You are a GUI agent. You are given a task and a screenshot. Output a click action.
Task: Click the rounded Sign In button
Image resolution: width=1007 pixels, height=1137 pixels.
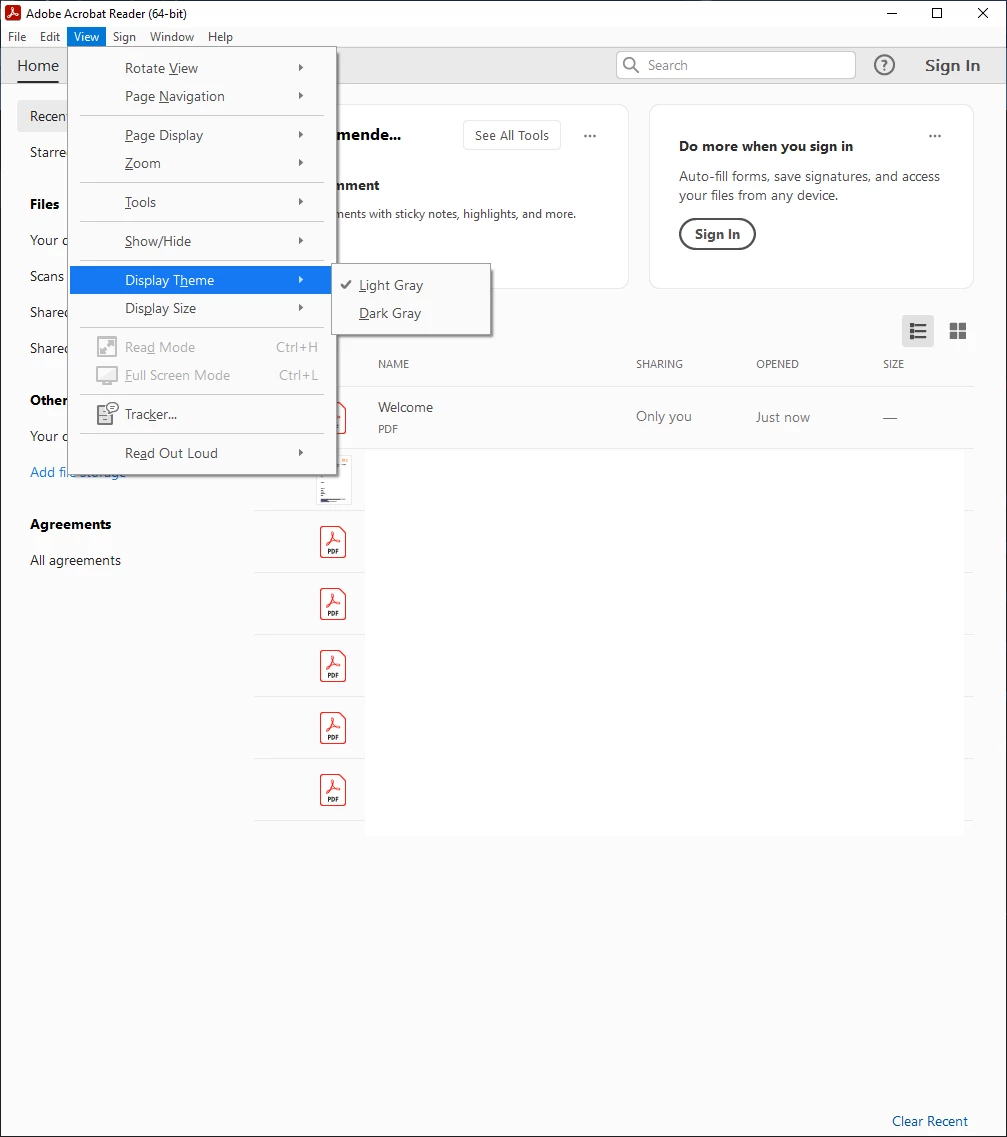[x=717, y=234]
